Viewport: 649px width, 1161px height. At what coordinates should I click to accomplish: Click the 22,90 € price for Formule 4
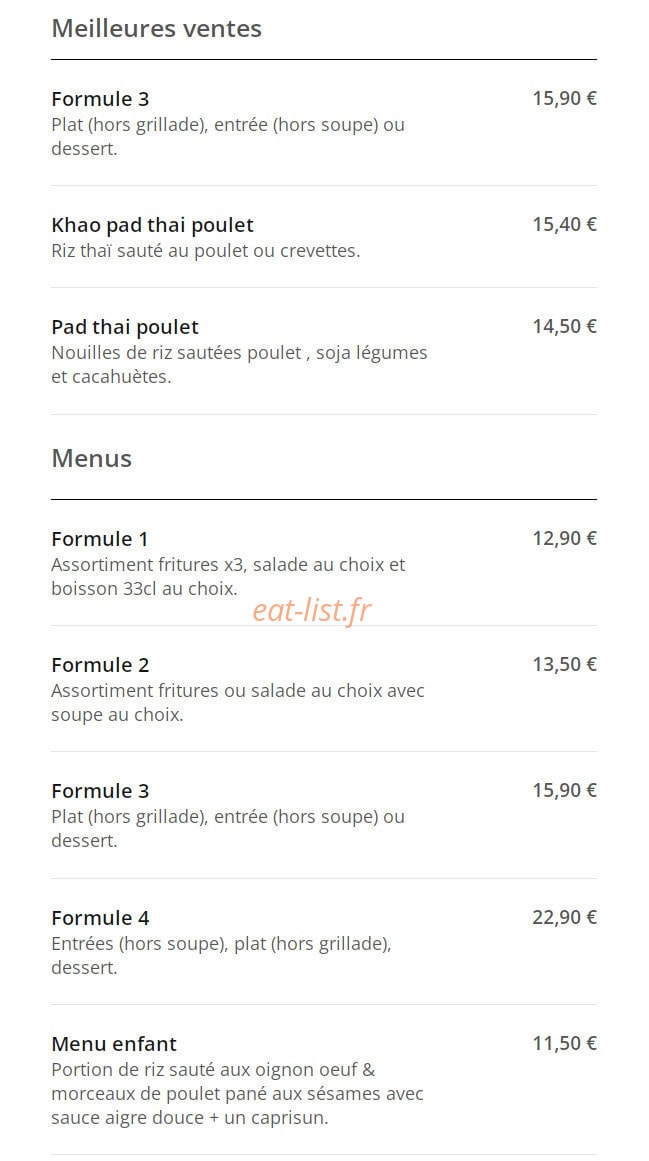(565, 917)
